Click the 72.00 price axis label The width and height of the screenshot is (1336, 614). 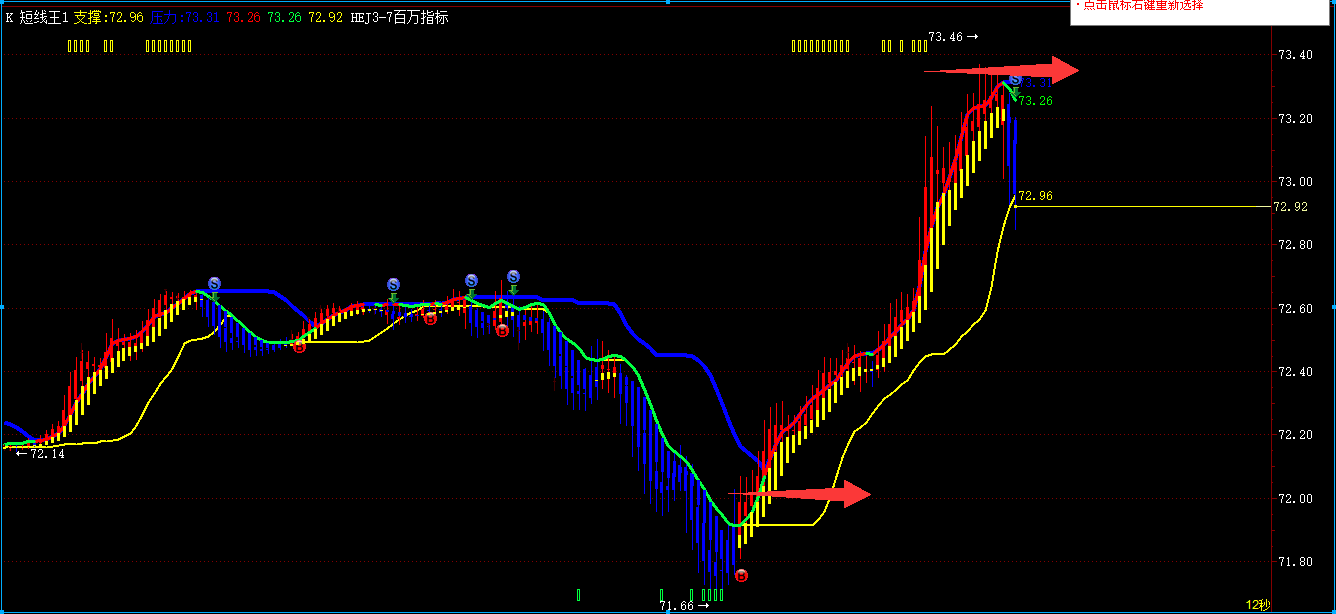(1295, 498)
